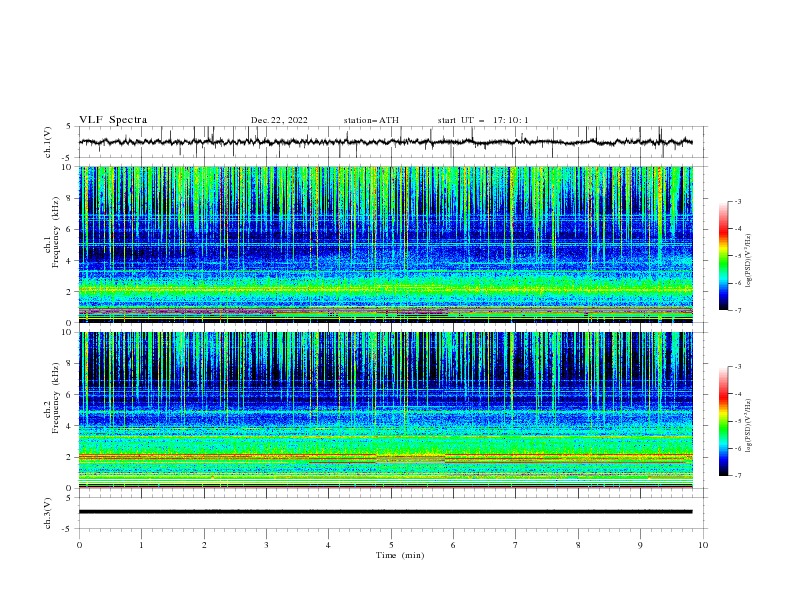Click the "7" tick on time axis
This screenshot has height=612, width=792.
tap(516, 545)
